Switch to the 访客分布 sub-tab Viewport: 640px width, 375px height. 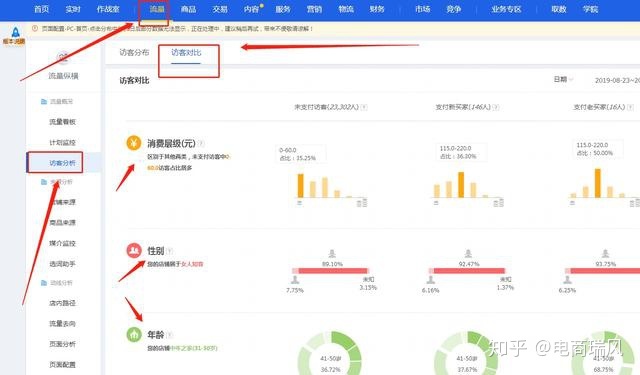pyautogui.click(x=134, y=53)
